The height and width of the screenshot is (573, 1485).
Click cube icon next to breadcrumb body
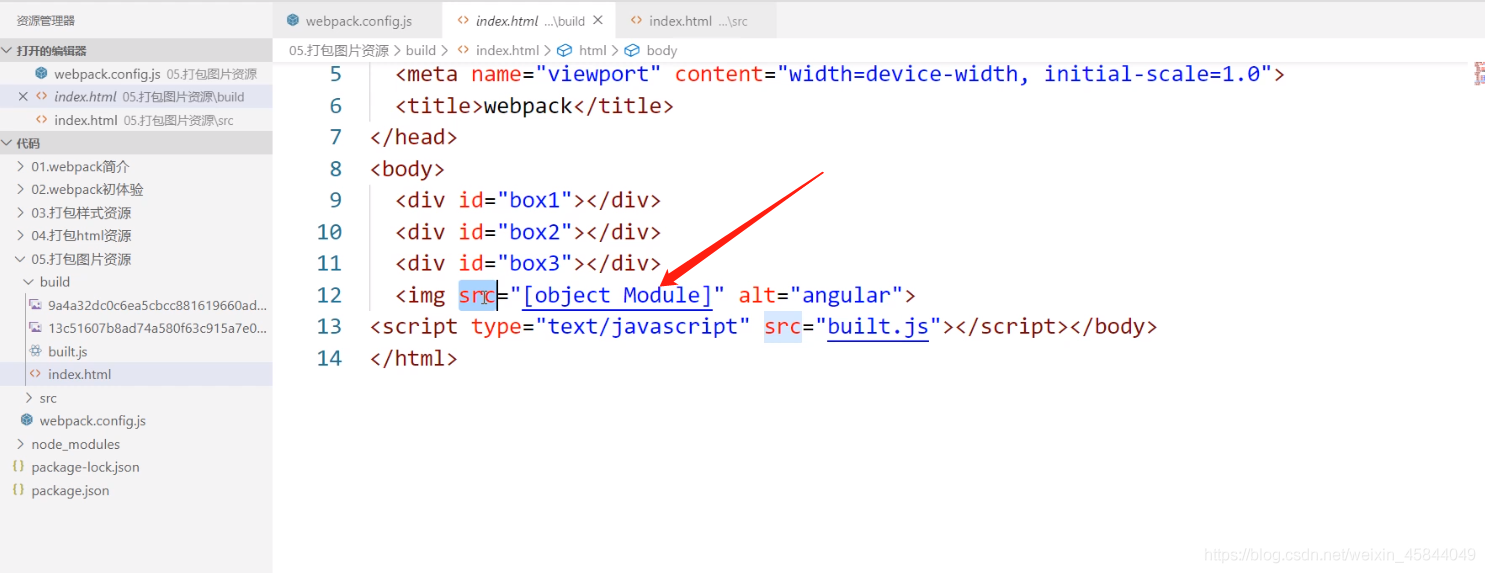click(632, 50)
